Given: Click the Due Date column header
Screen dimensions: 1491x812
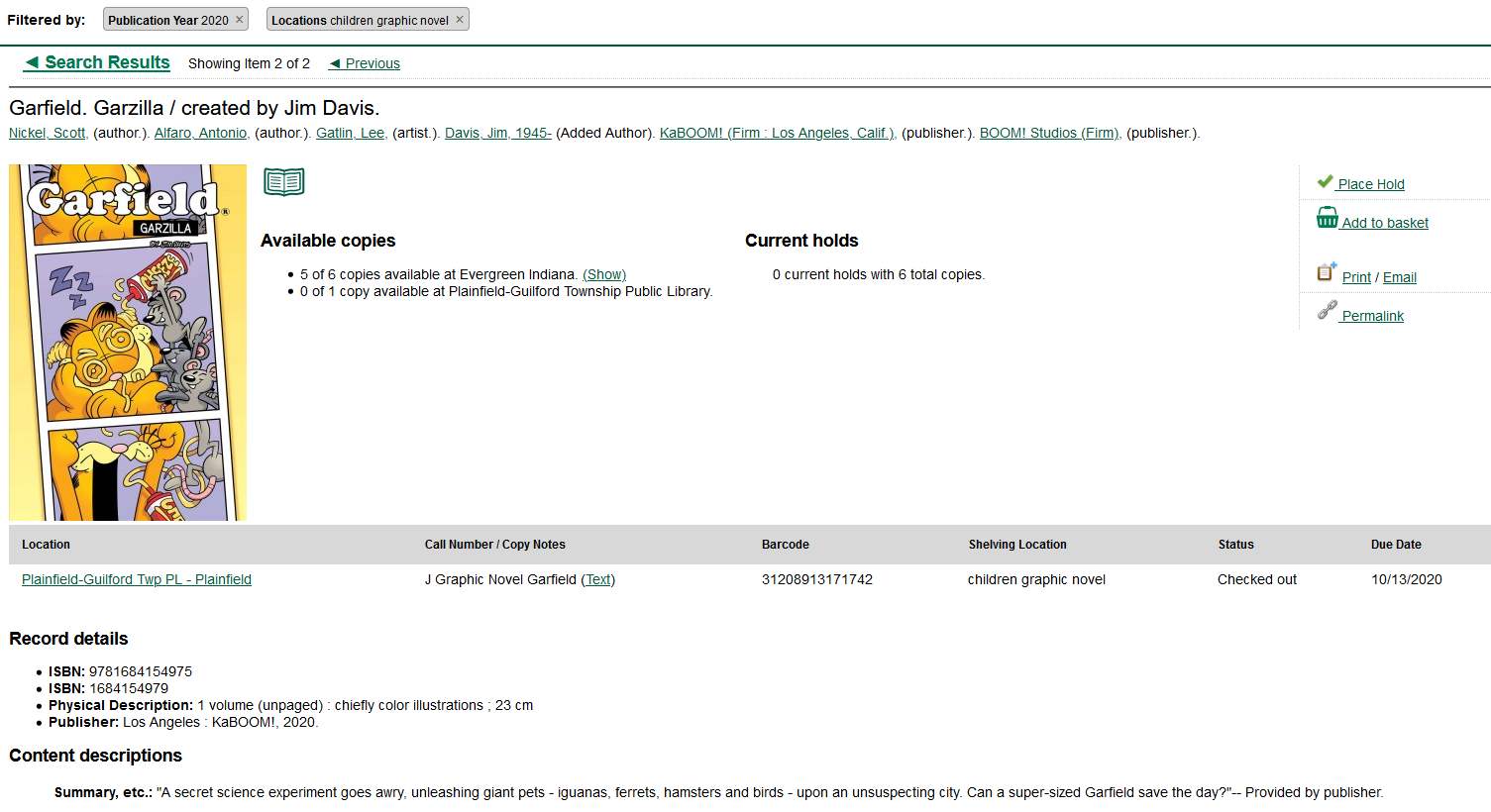Looking at the screenshot, I should pos(1396,545).
